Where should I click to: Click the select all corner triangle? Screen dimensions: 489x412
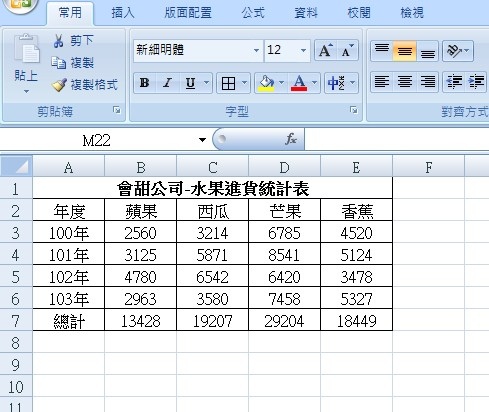[17, 166]
